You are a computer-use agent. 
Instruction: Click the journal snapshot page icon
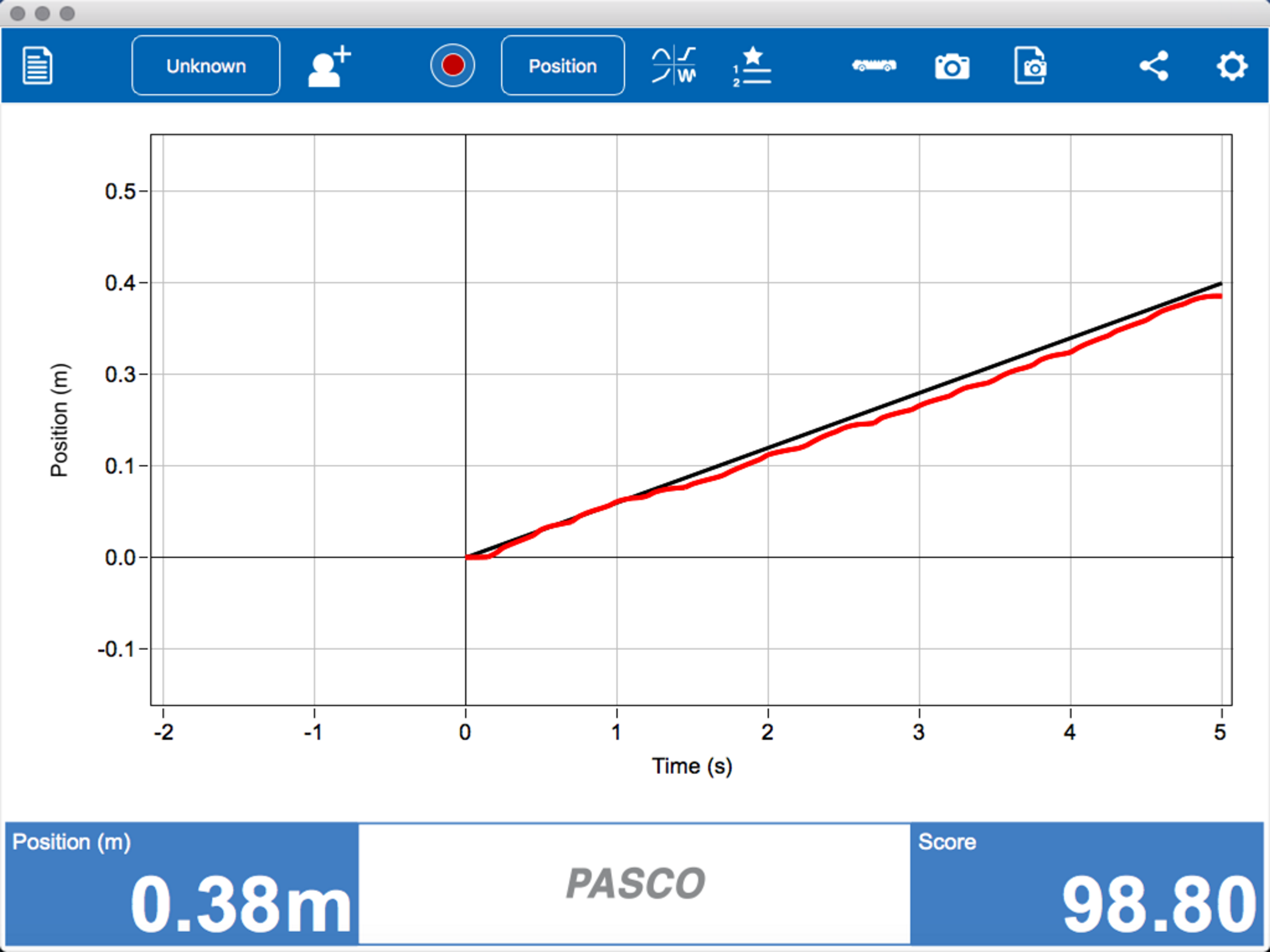coord(1030,66)
